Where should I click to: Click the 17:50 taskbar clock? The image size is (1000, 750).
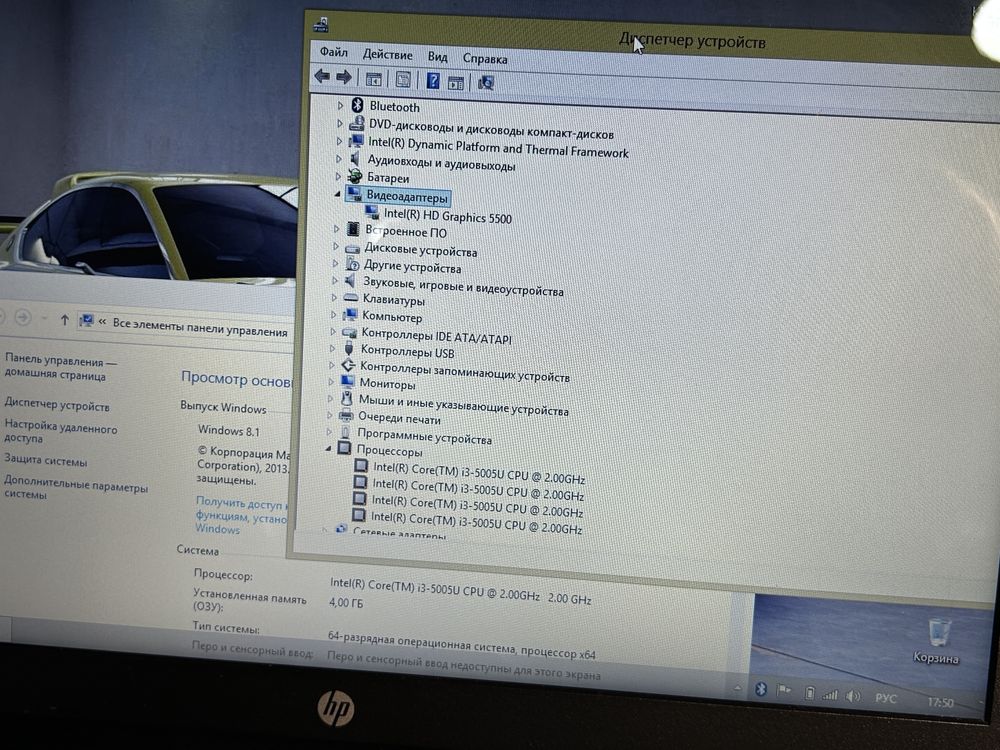(x=940, y=702)
